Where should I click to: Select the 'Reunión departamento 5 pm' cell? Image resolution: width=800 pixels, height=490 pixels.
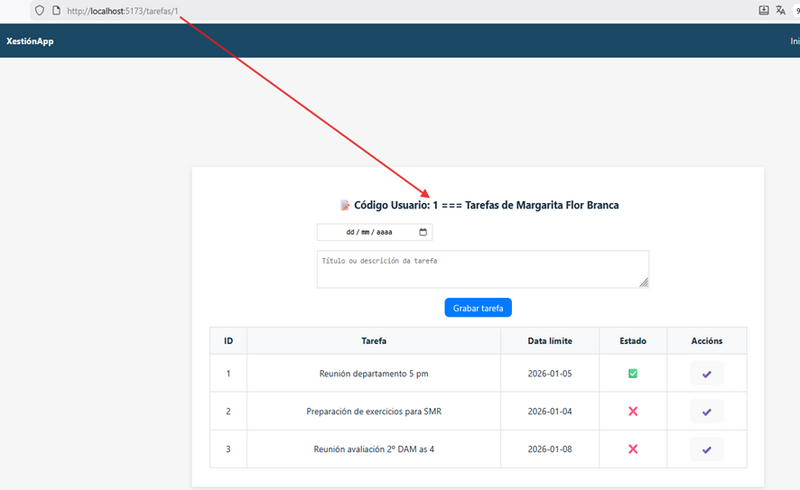[373, 374]
